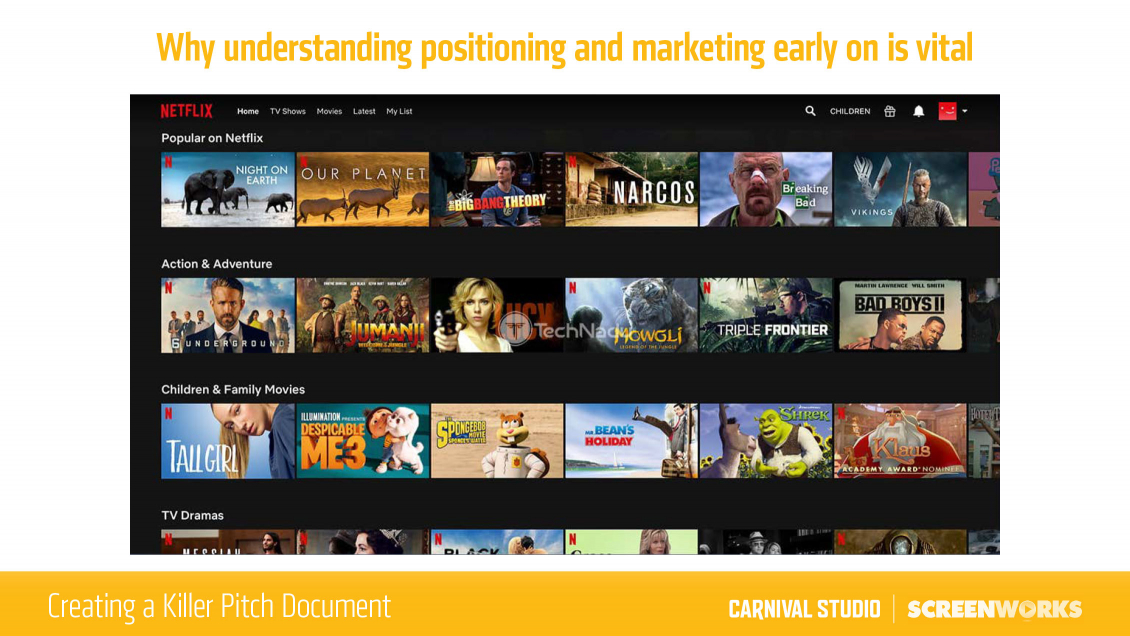Open the Latest navigation item

[x=364, y=111]
